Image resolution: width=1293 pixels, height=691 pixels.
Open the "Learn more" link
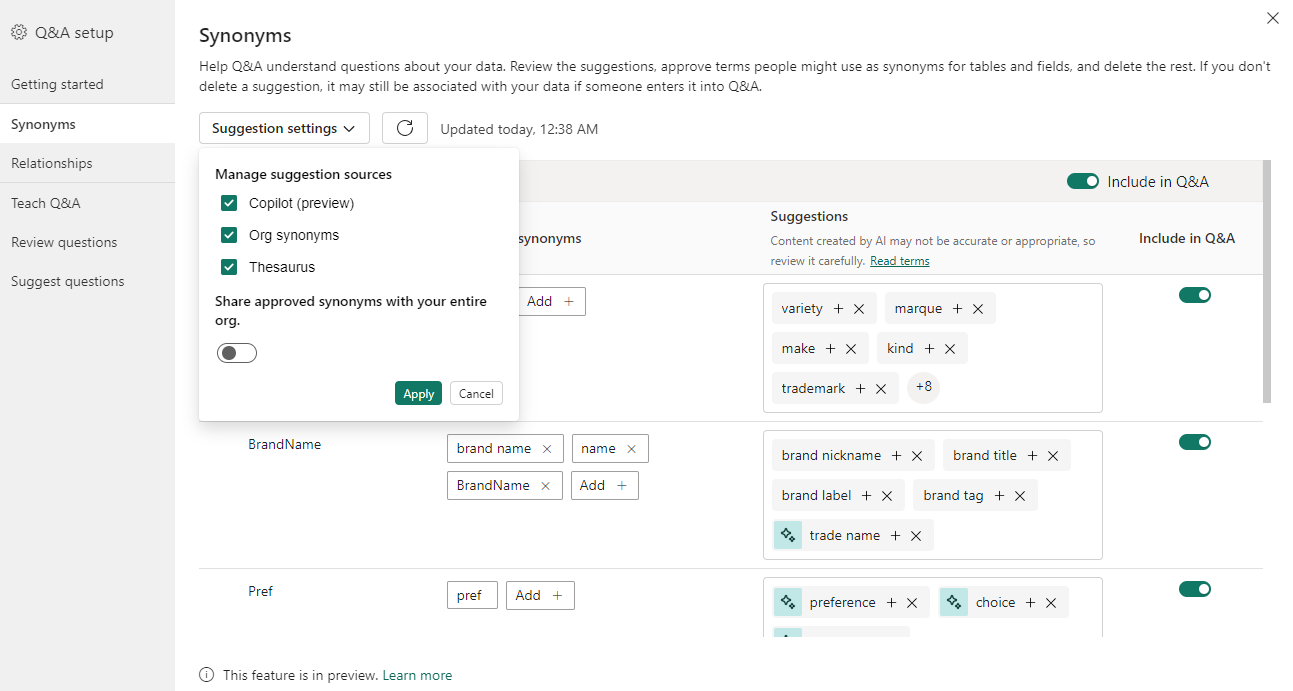click(417, 675)
